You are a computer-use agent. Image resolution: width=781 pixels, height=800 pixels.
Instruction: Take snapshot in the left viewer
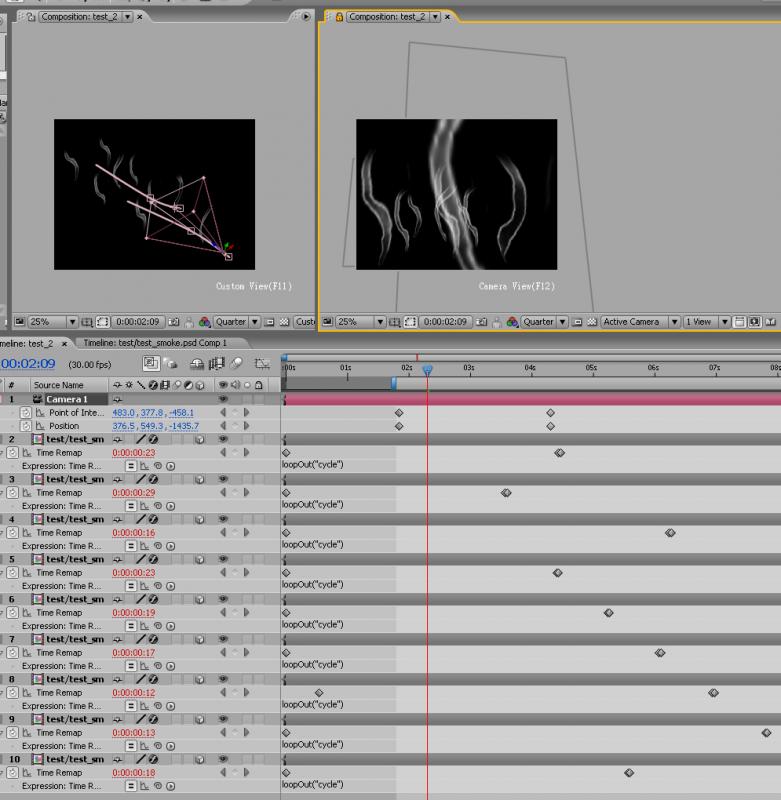point(175,322)
